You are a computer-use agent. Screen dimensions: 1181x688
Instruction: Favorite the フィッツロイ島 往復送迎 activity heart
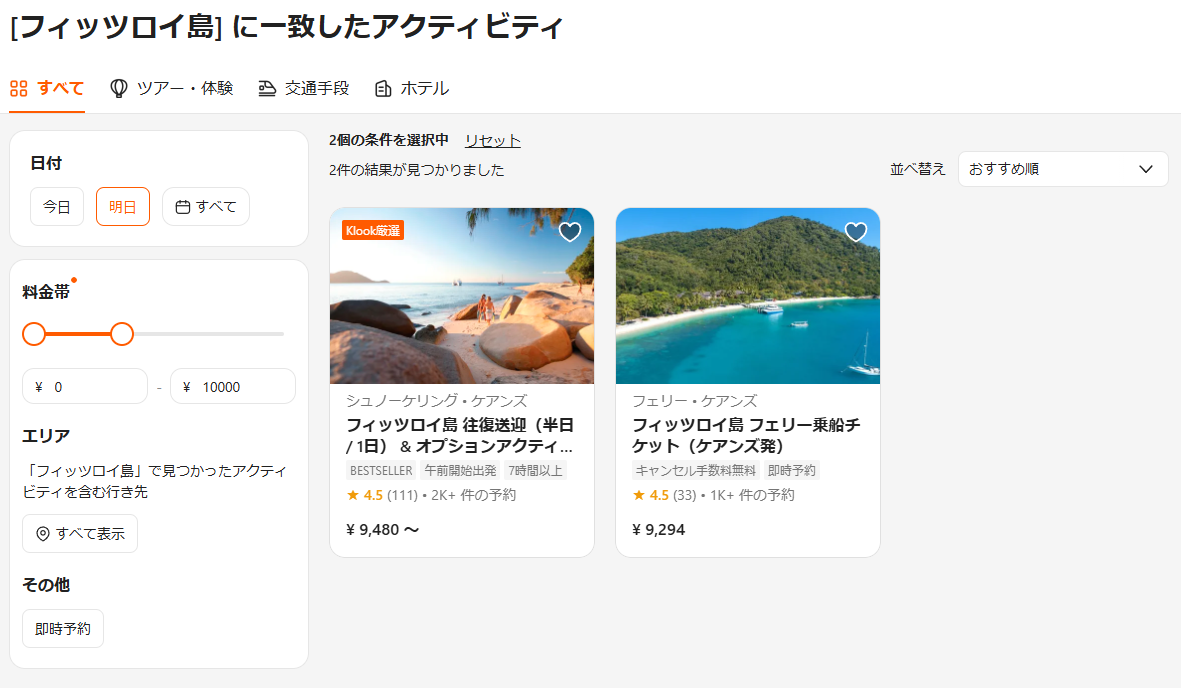coord(569,232)
